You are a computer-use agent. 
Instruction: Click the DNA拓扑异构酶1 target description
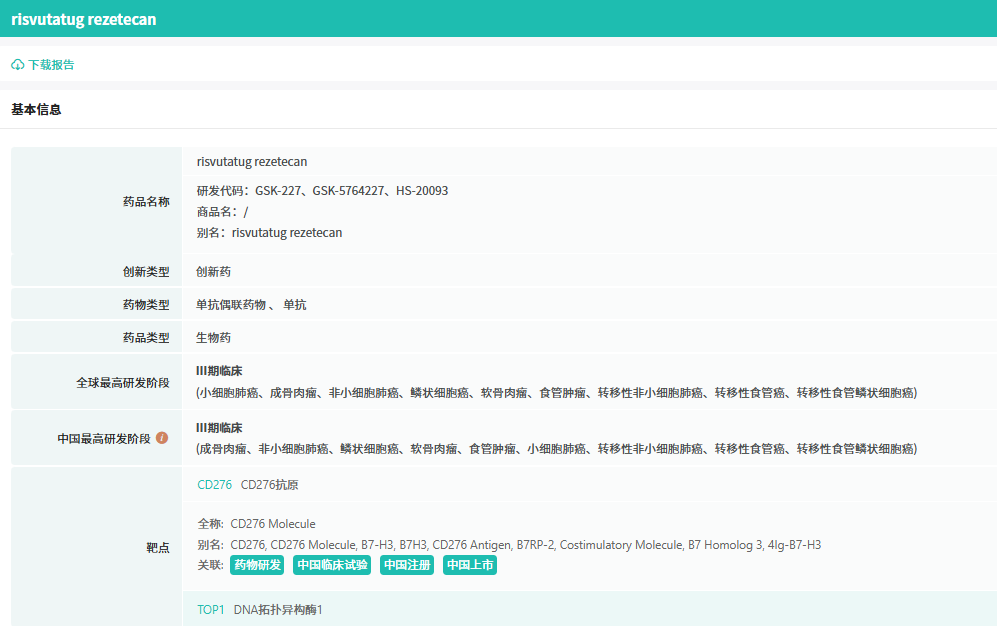[278, 609]
